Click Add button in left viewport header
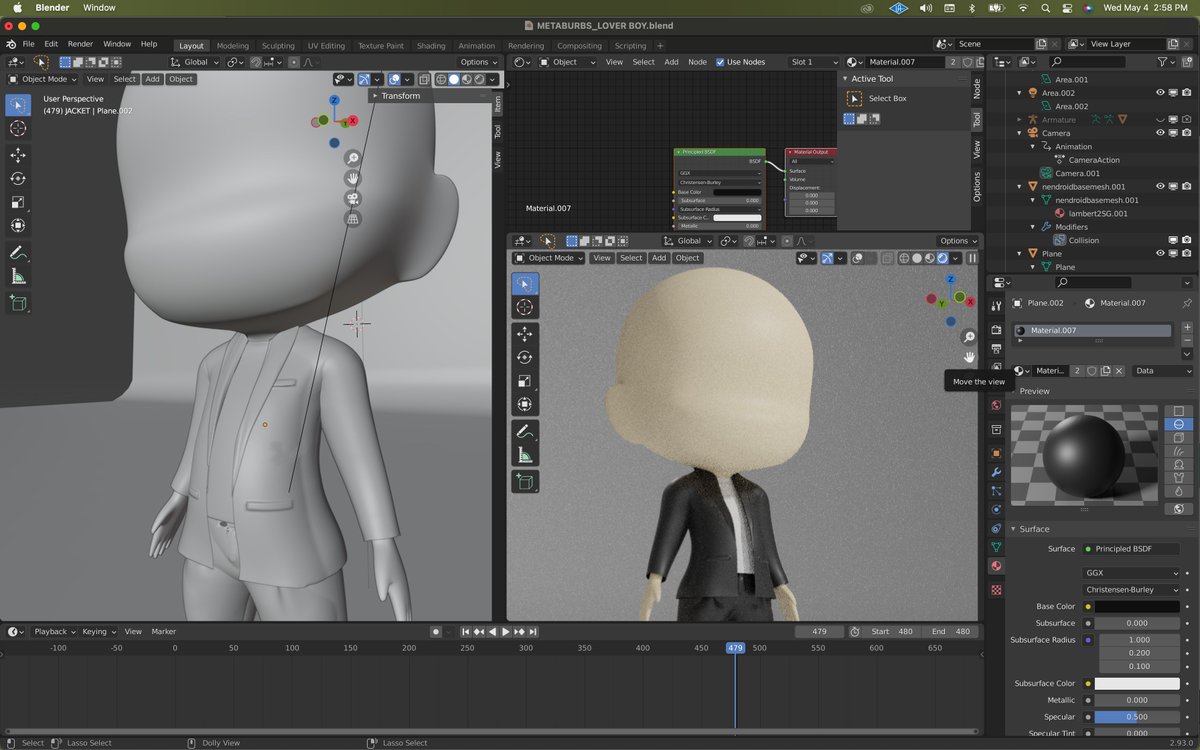Image resolution: width=1200 pixels, height=750 pixels. (x=152, y=79)
